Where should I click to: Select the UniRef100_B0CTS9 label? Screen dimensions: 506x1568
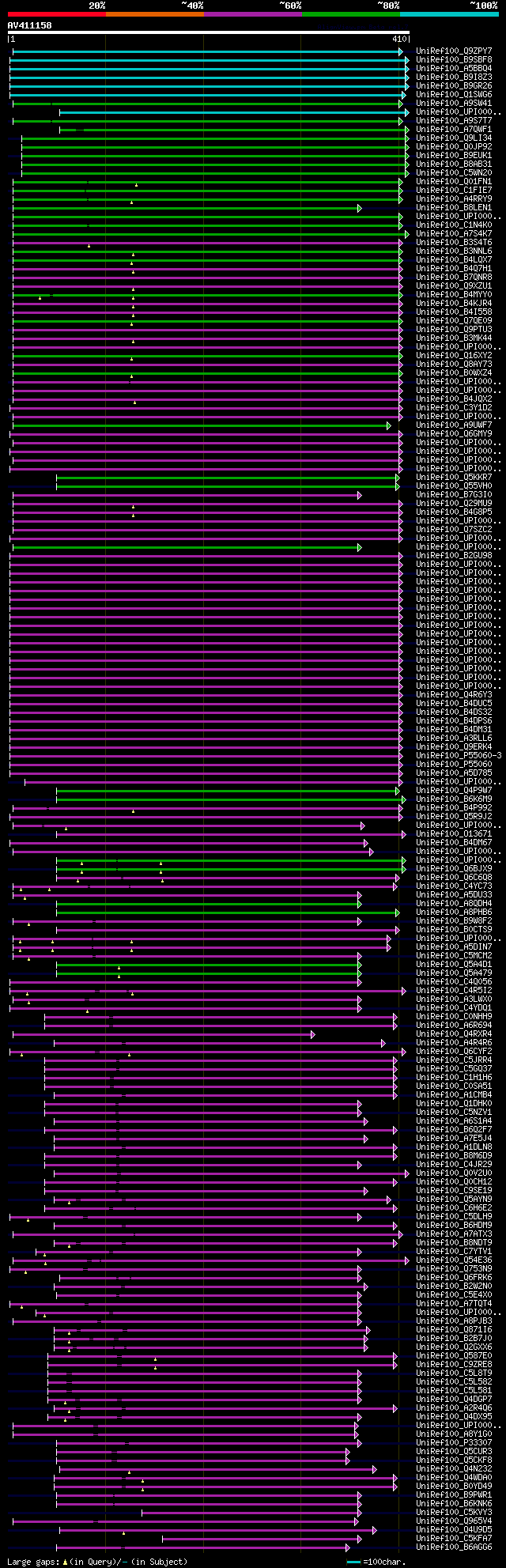(454, 930)
